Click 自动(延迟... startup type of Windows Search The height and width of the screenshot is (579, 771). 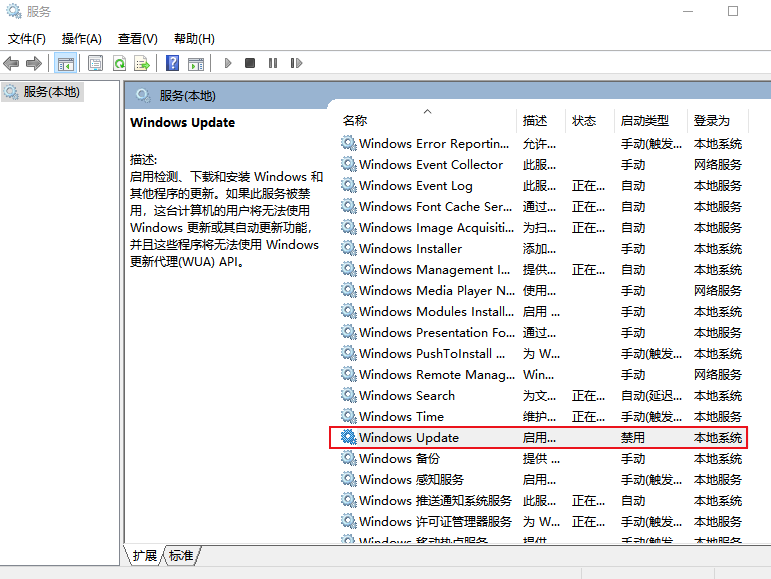651,396
